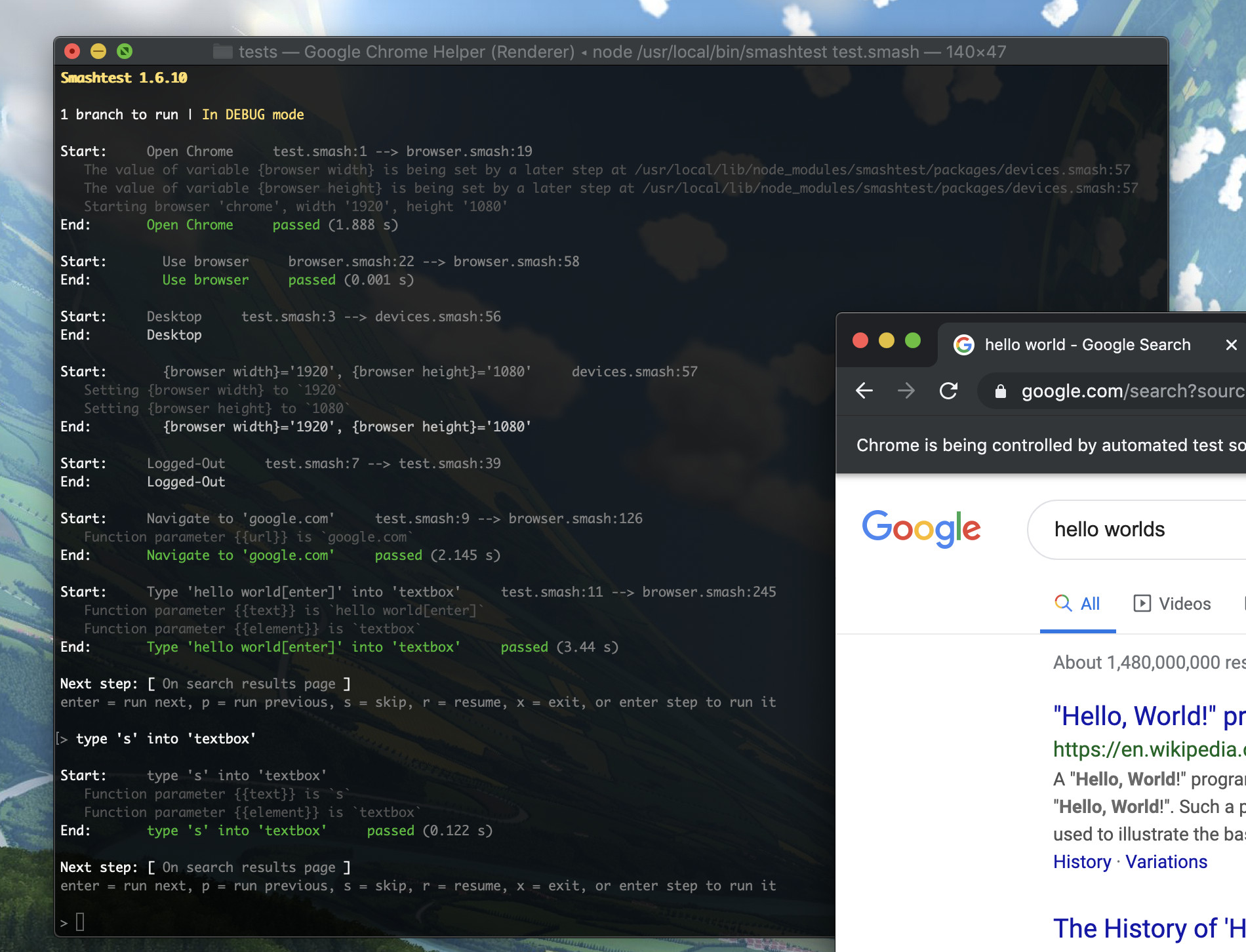Open the "Hello, World!" result link

[x=1149, y=717]
